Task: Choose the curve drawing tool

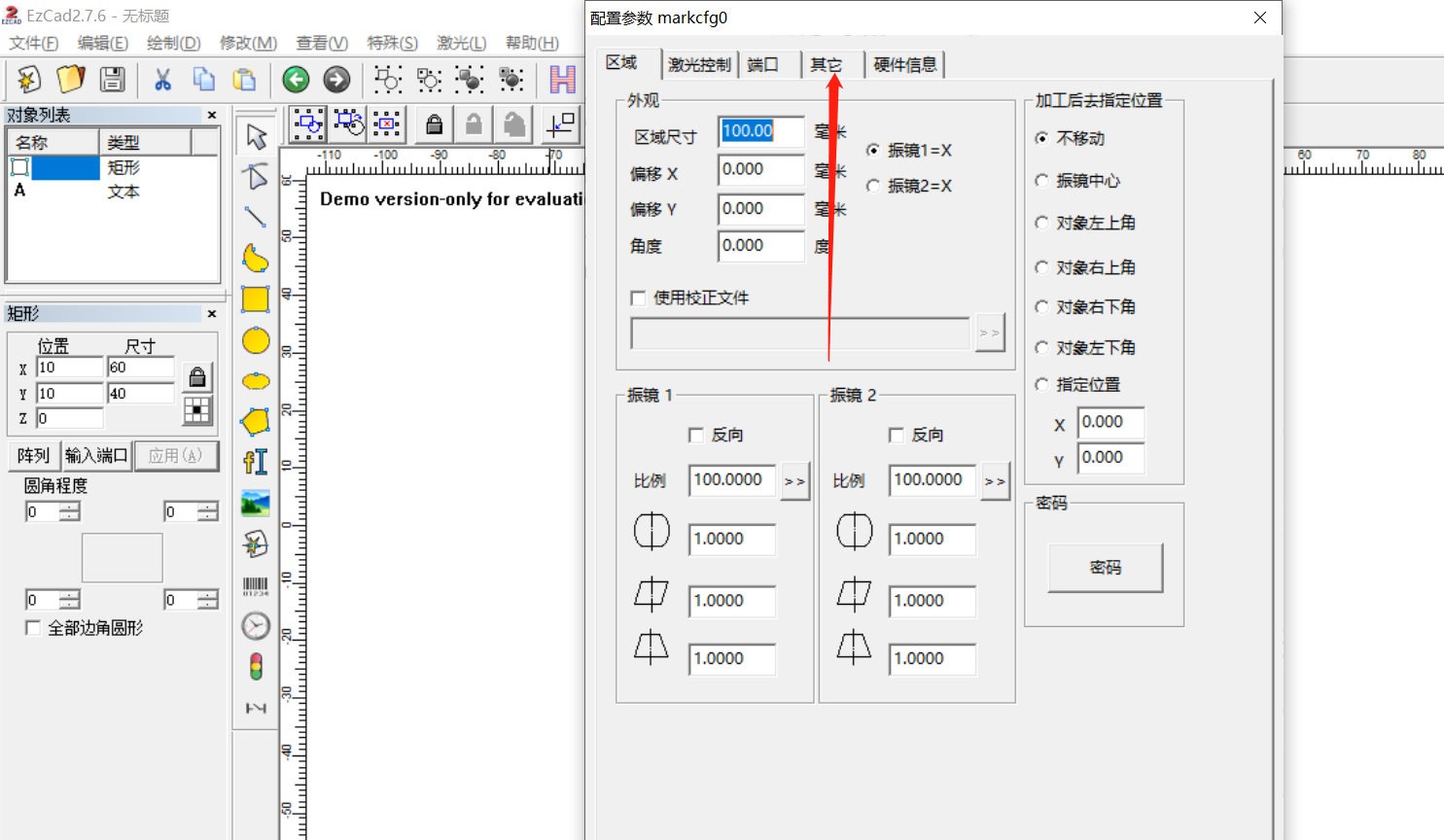Action: click(256, 259)
